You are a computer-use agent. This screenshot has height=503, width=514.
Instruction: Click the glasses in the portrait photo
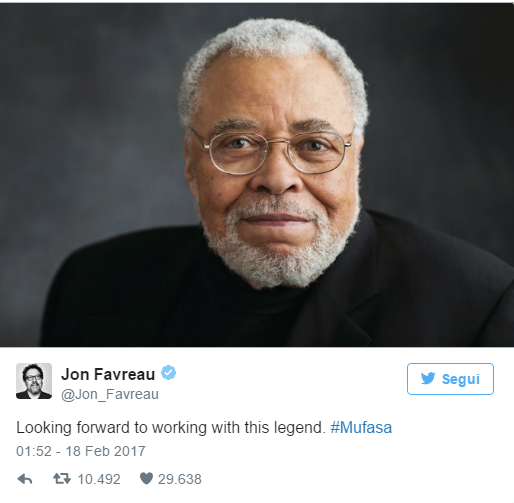pos(272,152)
